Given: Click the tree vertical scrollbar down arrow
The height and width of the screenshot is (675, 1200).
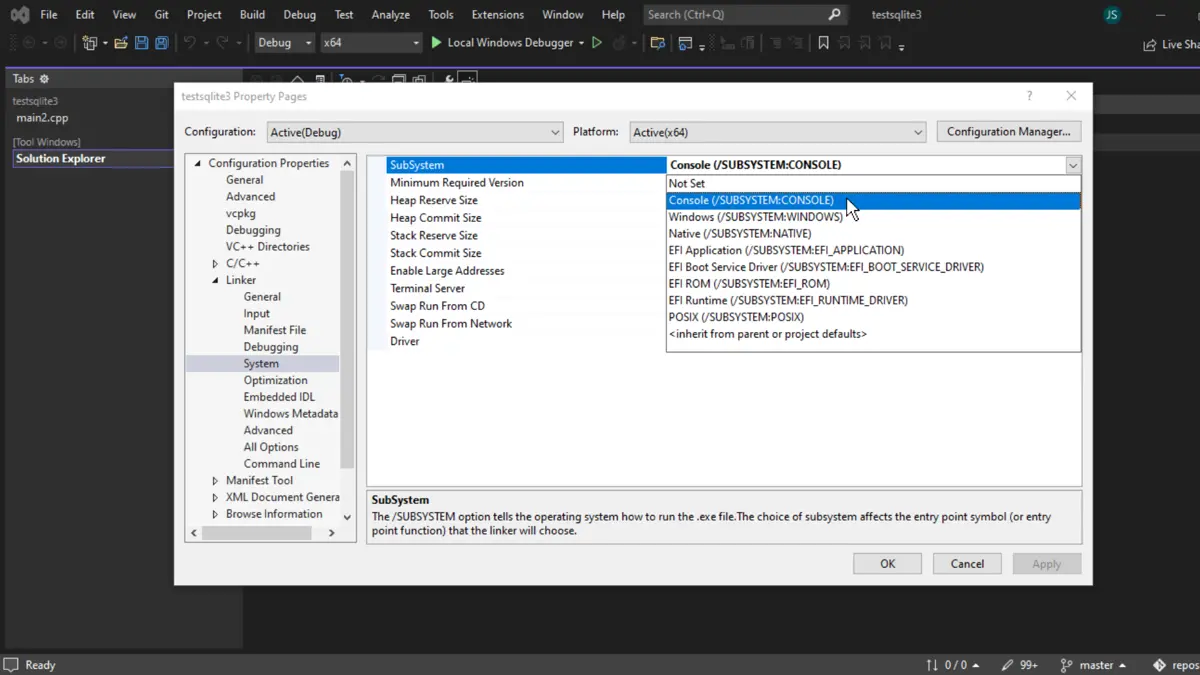Looking at the screenshot, I should coord(347,517).
